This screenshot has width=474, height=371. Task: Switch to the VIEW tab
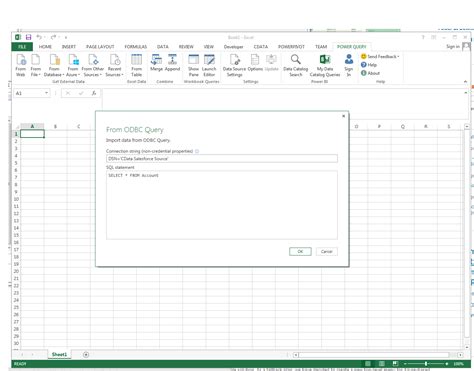coord(209,47)
